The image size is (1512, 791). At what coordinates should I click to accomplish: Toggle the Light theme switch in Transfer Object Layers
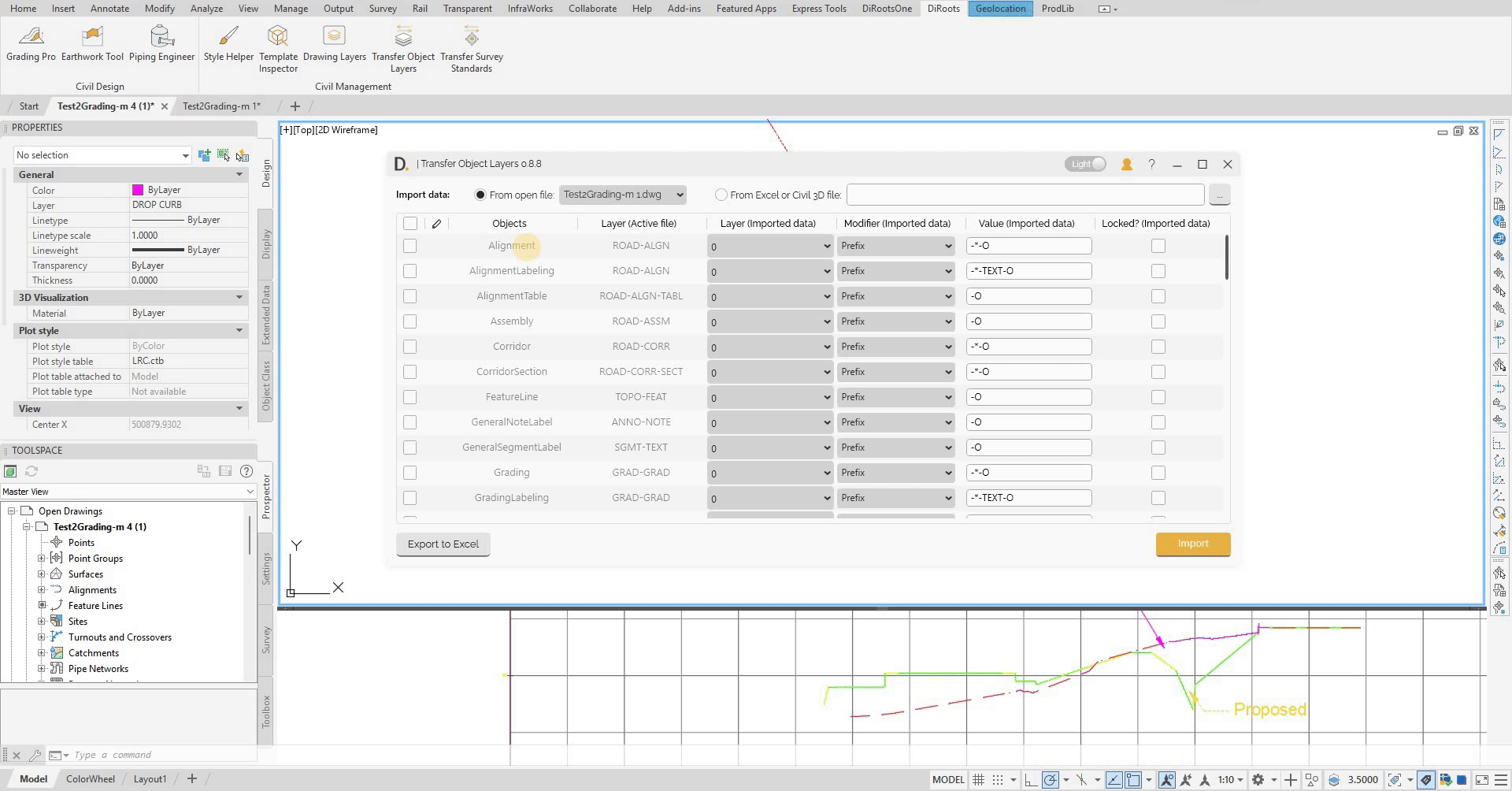pyautogui.click(x=1085, y=164)
